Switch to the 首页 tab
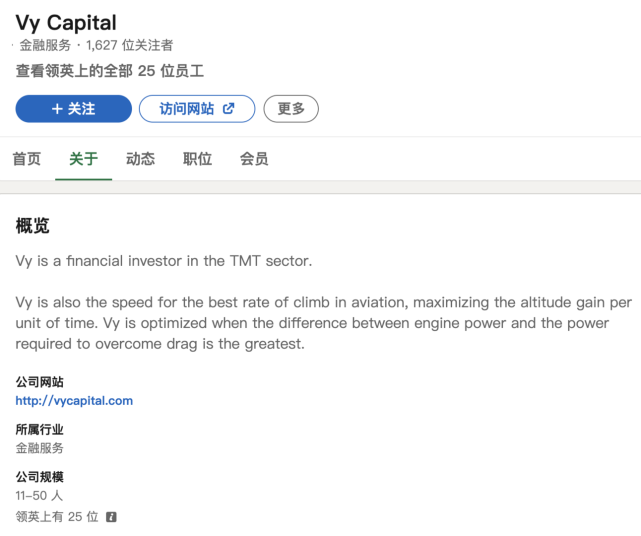This screenshot has width=641, height=536. (27, 159)
